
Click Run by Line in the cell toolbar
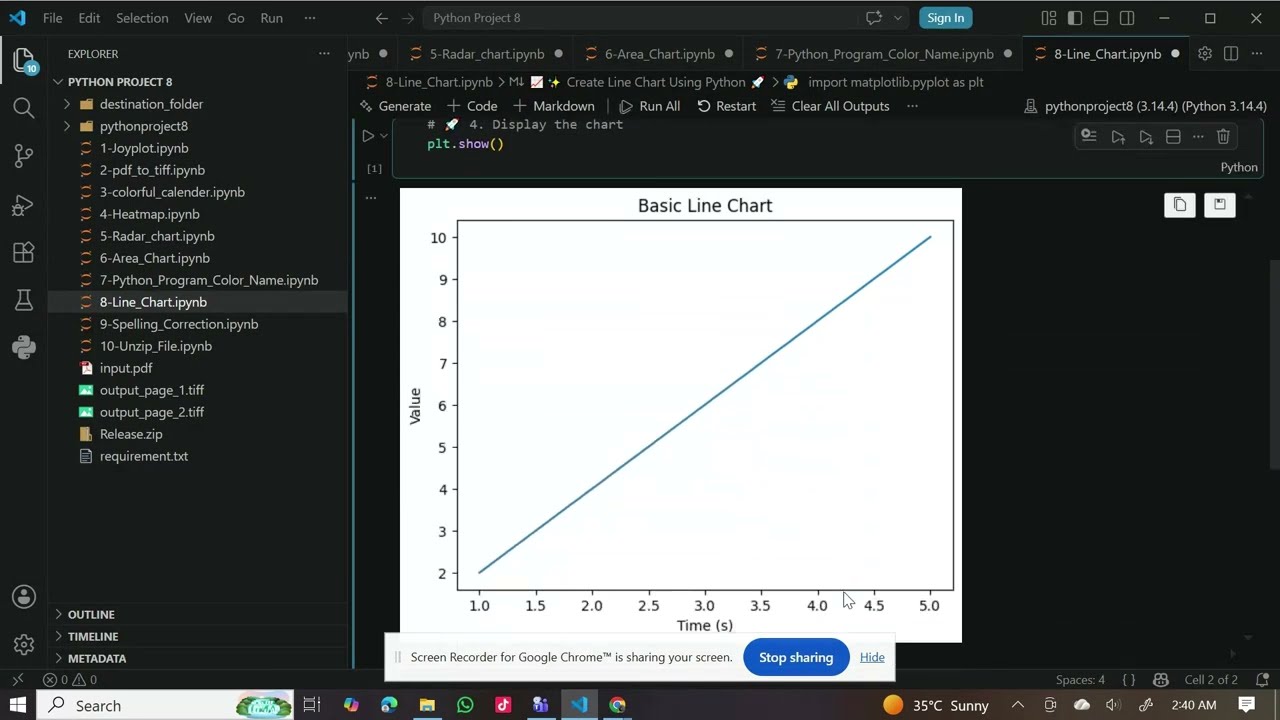1089,136
